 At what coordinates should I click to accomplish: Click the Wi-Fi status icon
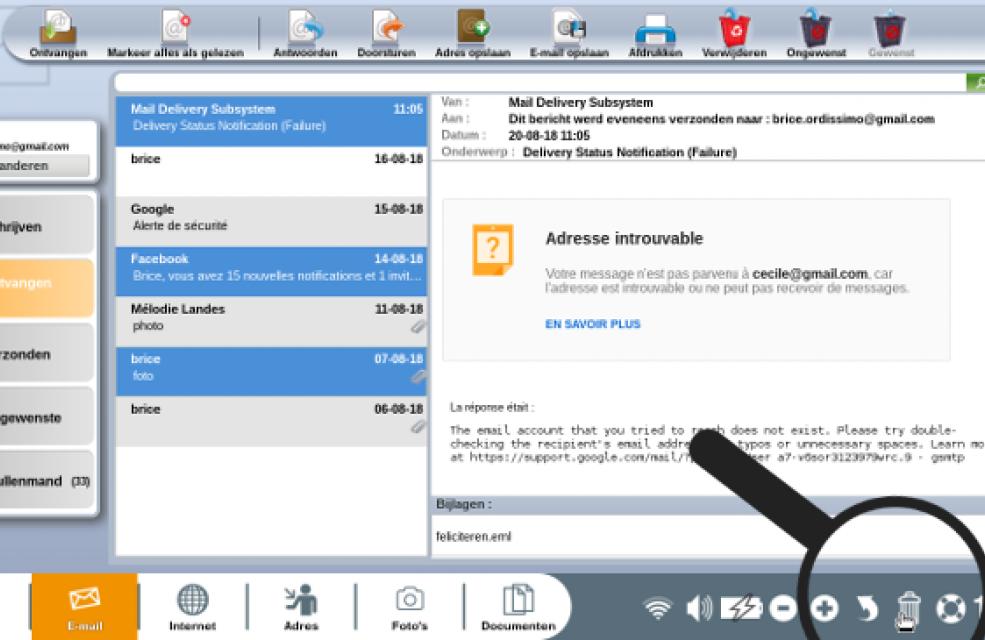658,608
